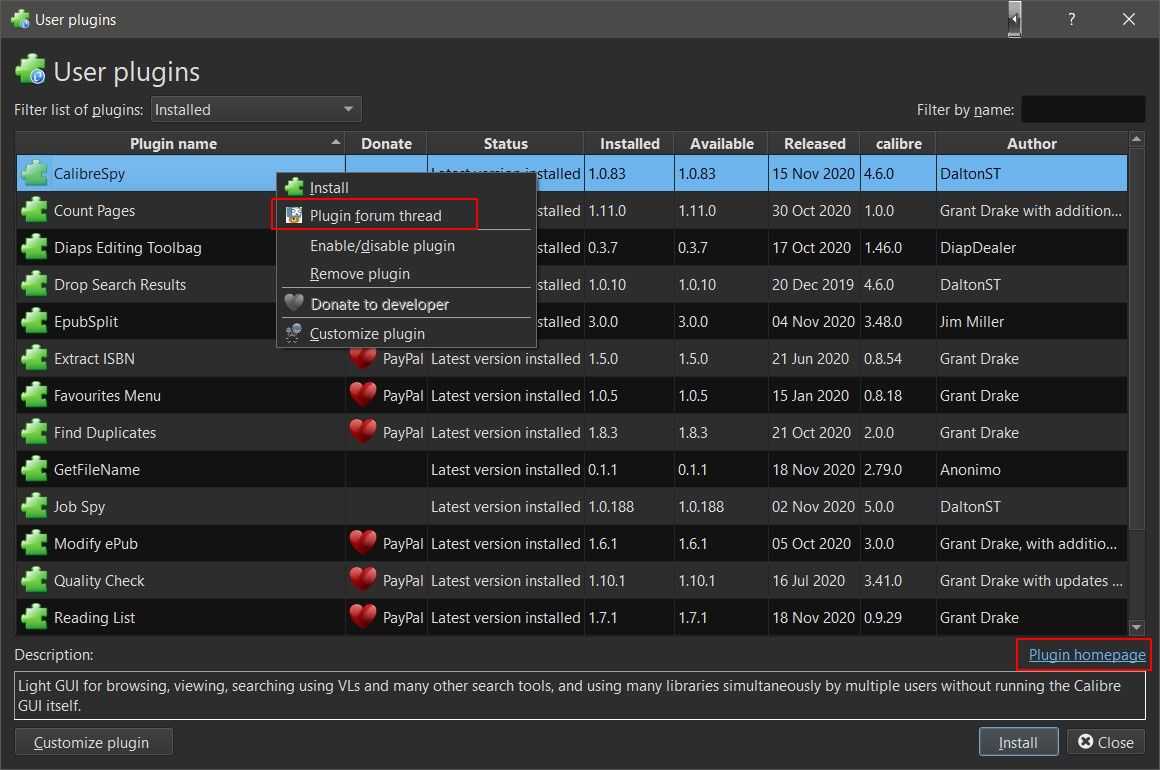
Task: Select Enable/disable plugin in context menu
Action: pyautogui.click(x=405, y=246)
